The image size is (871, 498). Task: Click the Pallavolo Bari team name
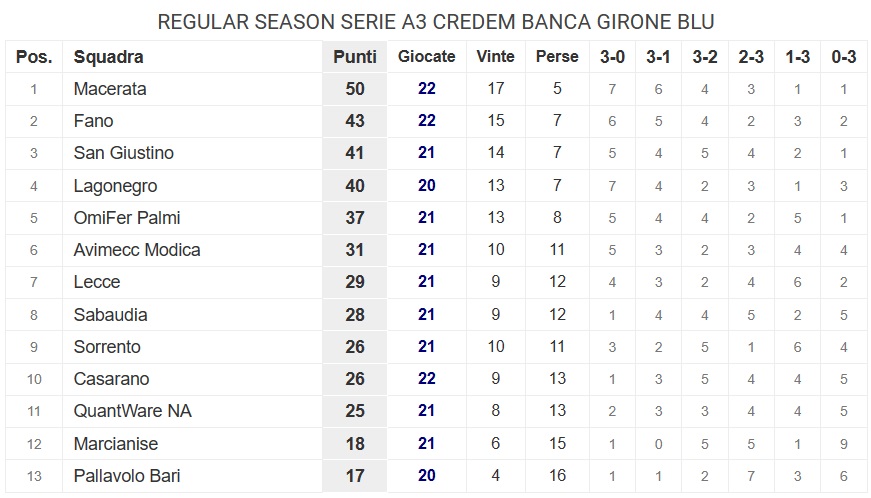(127, 476)
